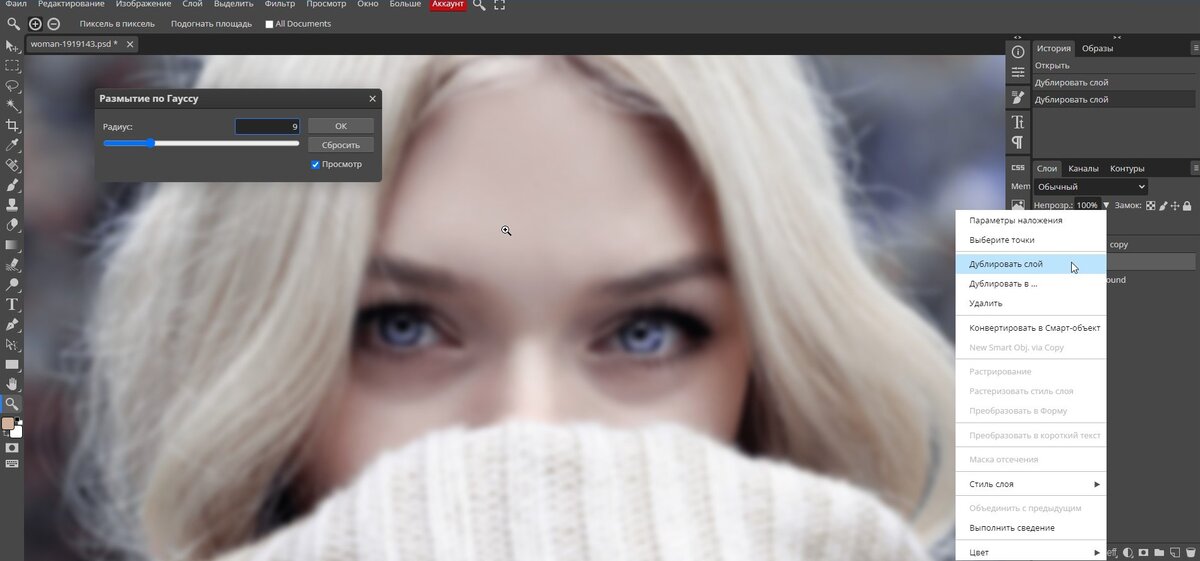Click OK in Gaussian Blur dialog
The image size is (1200, 561).
tap(341, 126)
